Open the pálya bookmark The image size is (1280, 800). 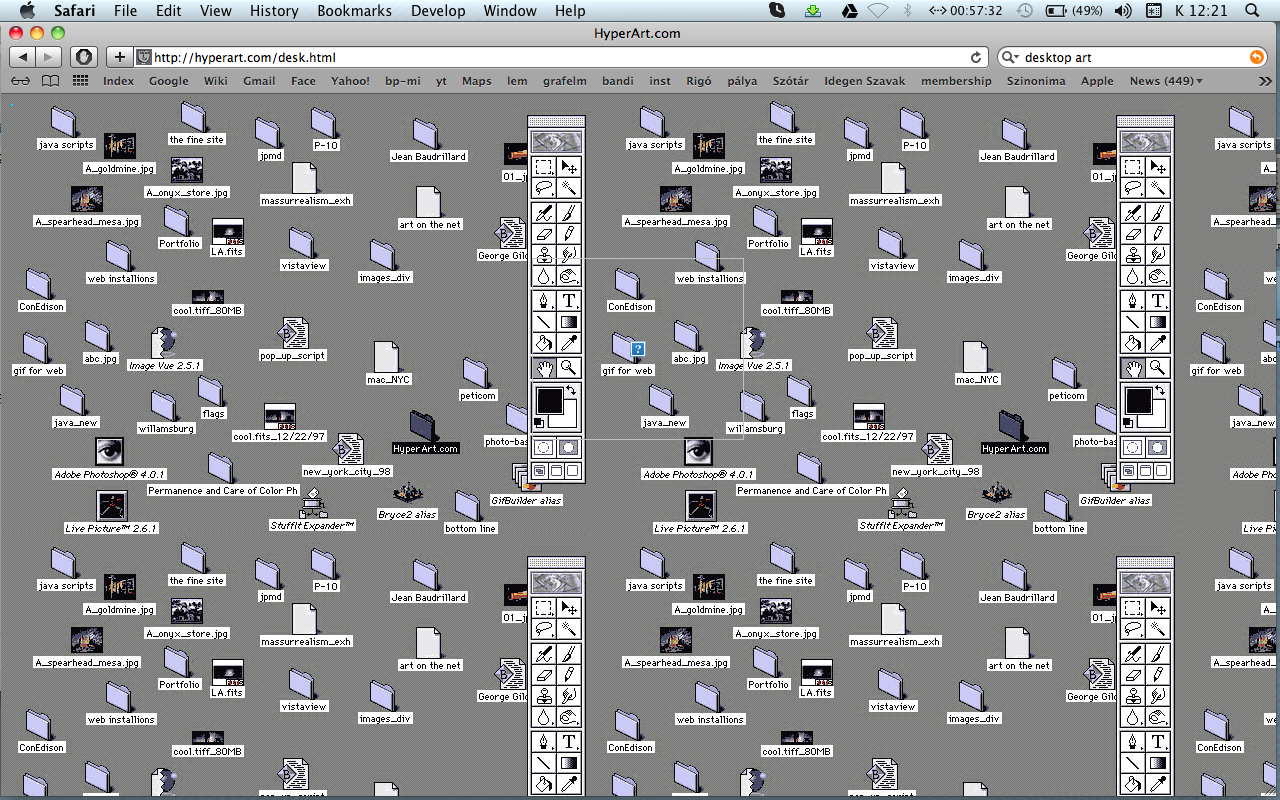point(742,81)
